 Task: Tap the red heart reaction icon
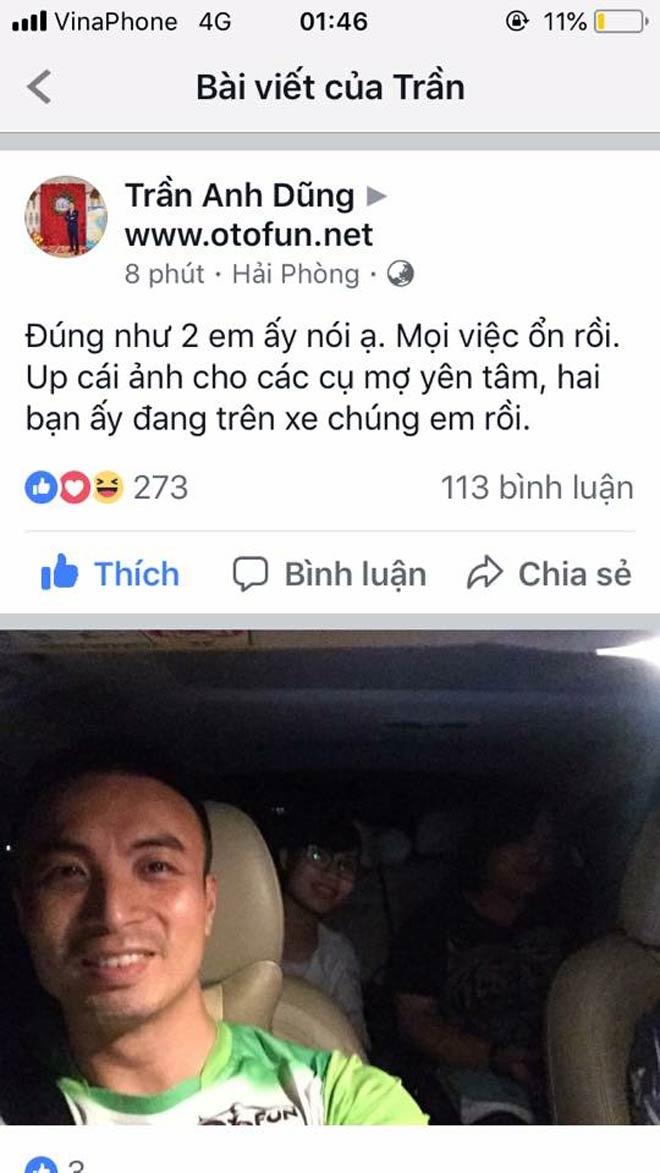pyautogui.click(x=73, y=488)
